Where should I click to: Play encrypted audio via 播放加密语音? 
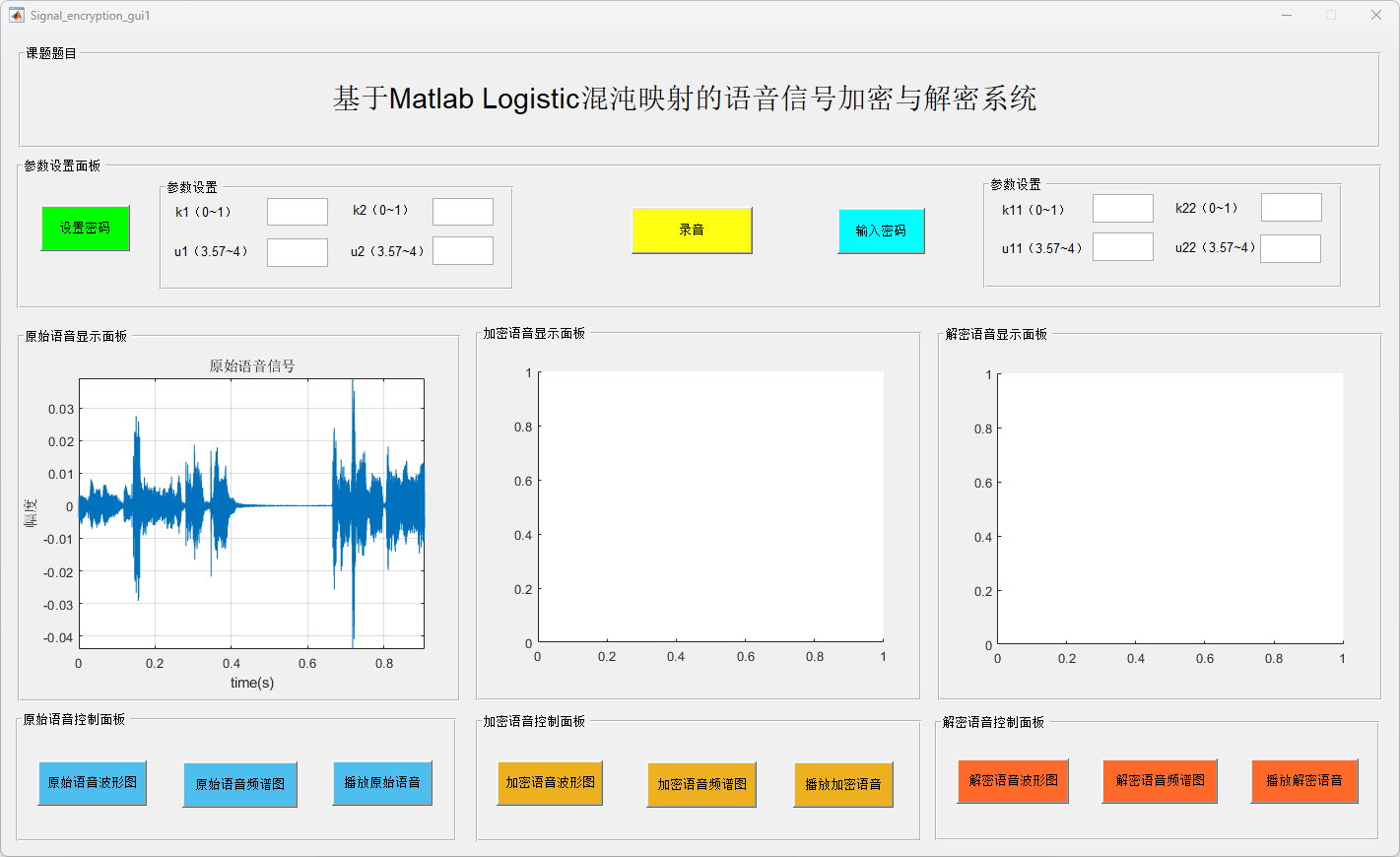click(x=843, y=785)
